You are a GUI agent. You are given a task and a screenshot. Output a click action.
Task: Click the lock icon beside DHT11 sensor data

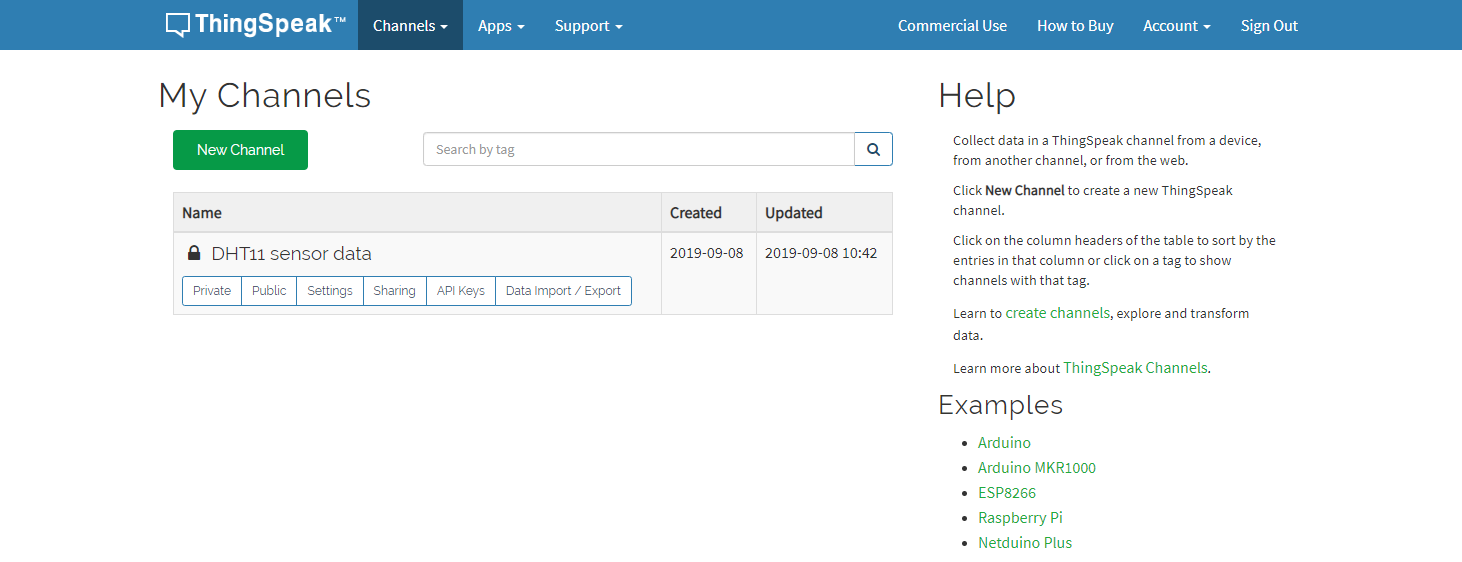pos(194,253)
